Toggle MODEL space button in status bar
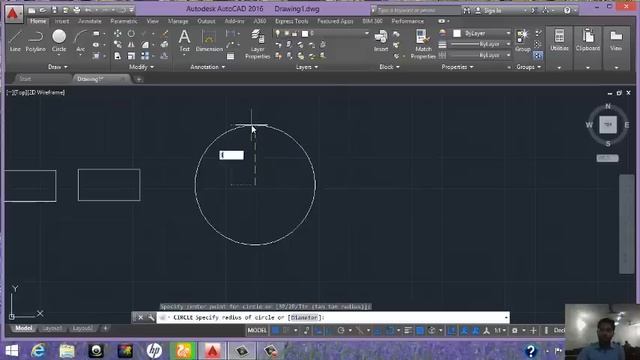The width and height of the screenshot is (640, 360). point(257,331)
